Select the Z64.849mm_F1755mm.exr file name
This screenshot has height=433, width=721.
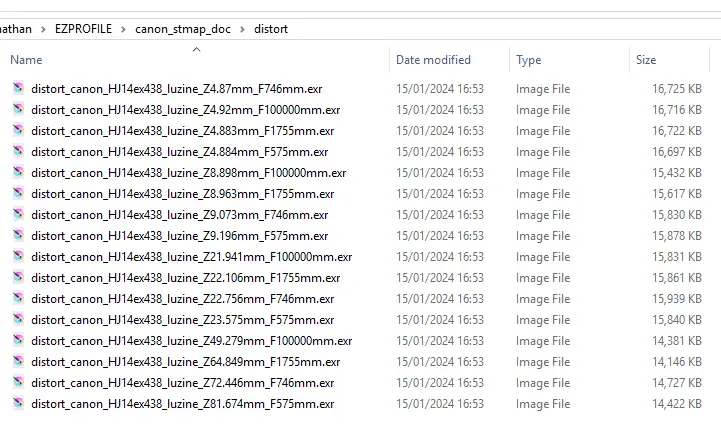click(x=185, y=362)
